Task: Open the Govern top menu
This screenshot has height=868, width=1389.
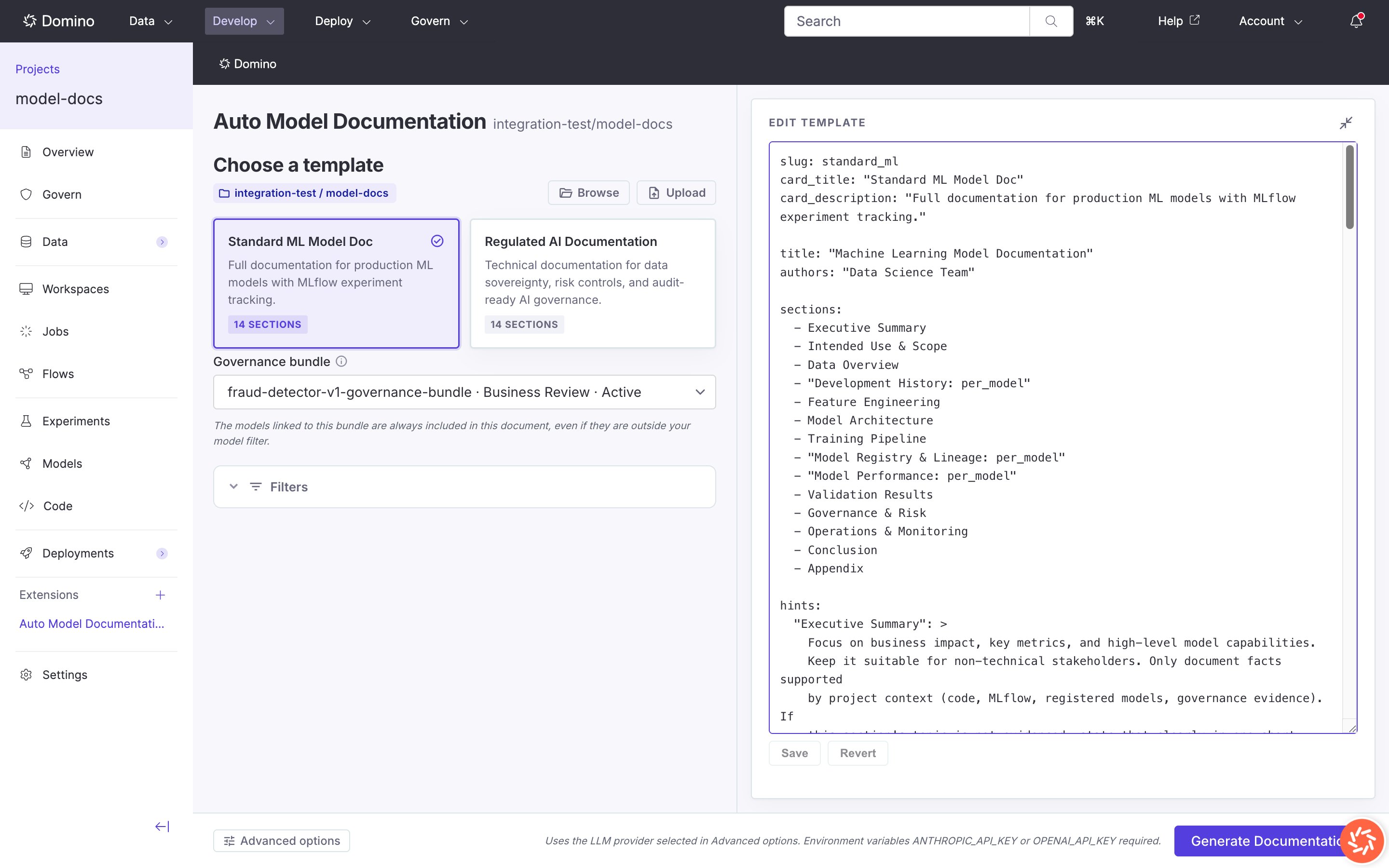Action: click(x=439, y=21)
